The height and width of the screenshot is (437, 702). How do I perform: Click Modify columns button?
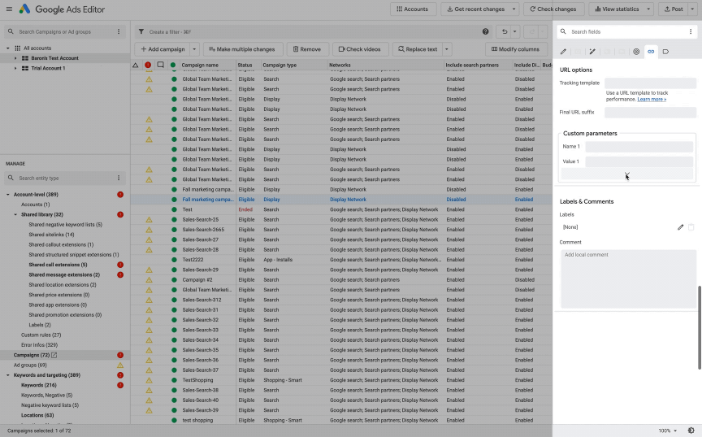515,49
